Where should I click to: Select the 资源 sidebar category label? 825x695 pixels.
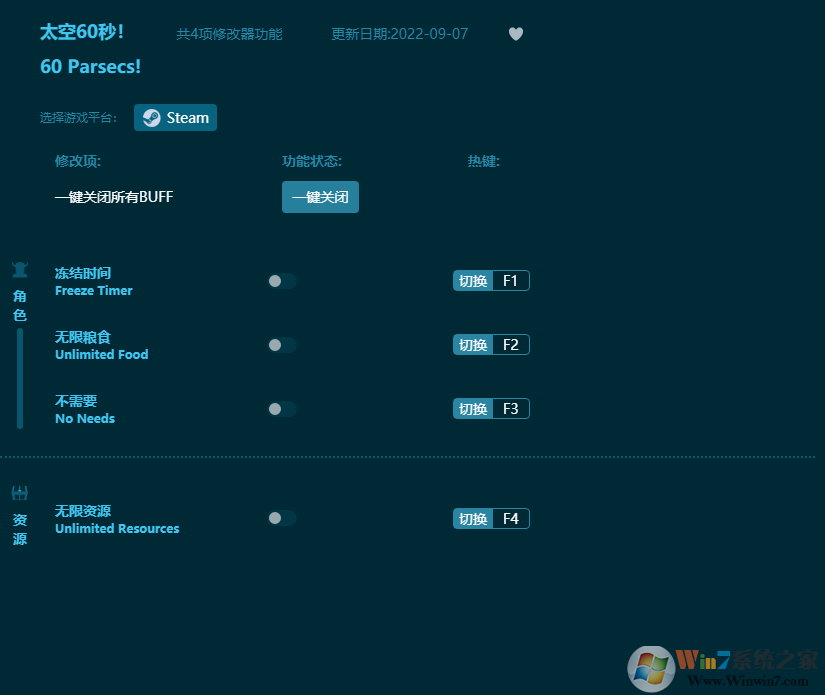pyautogui.click(x=20, y=529)
